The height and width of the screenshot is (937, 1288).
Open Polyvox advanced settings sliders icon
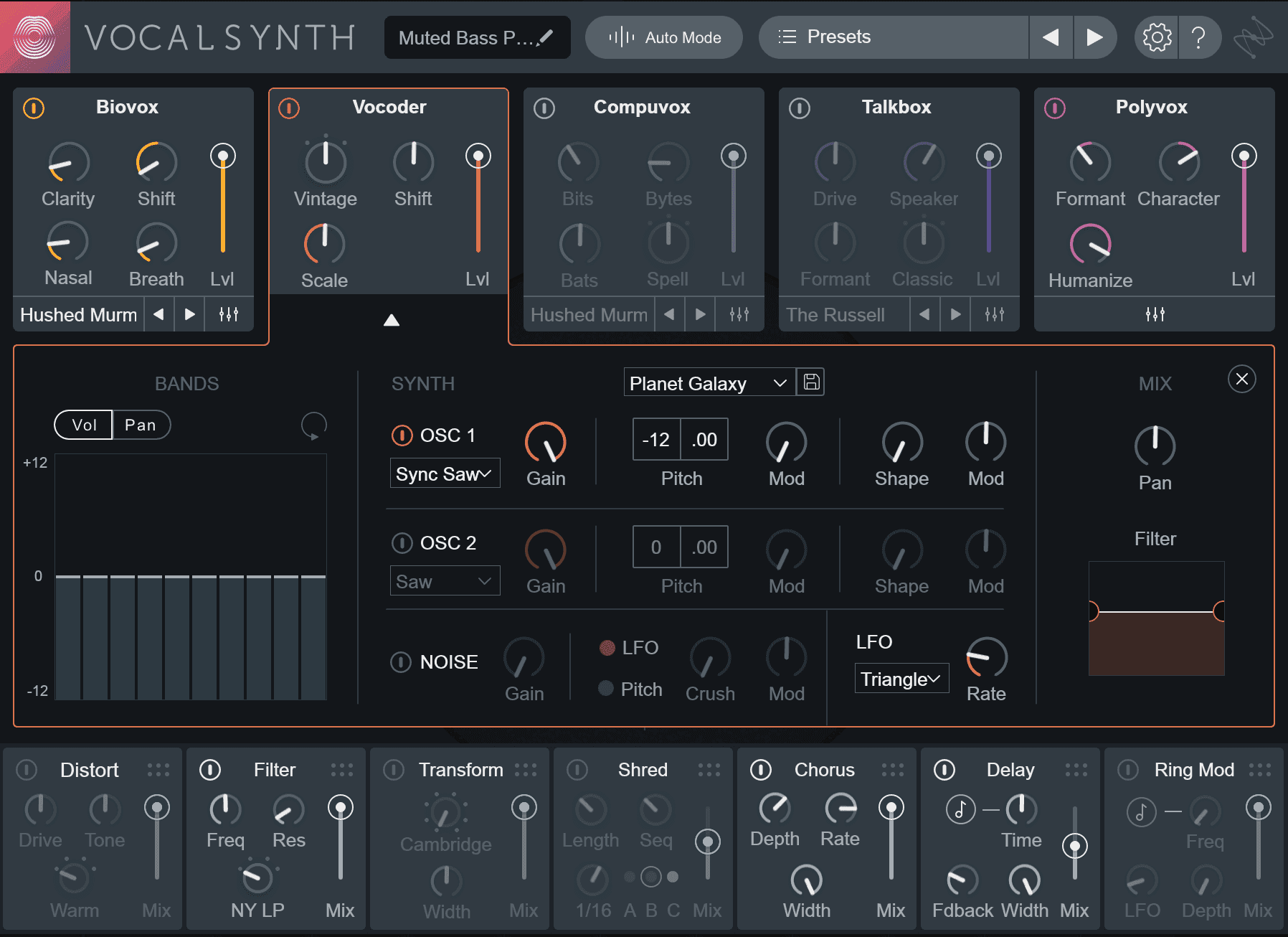click(x=1155, y=314)
